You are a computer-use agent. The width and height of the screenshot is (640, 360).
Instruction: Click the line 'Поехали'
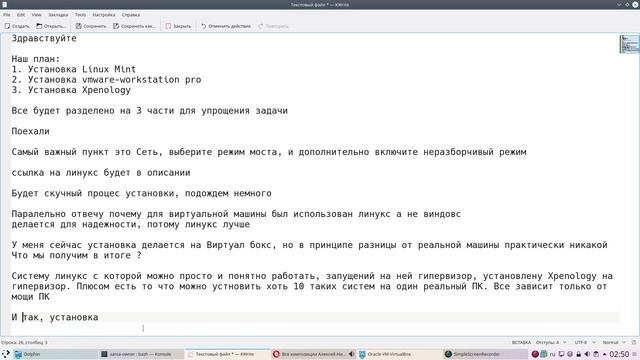coord(31,131)
